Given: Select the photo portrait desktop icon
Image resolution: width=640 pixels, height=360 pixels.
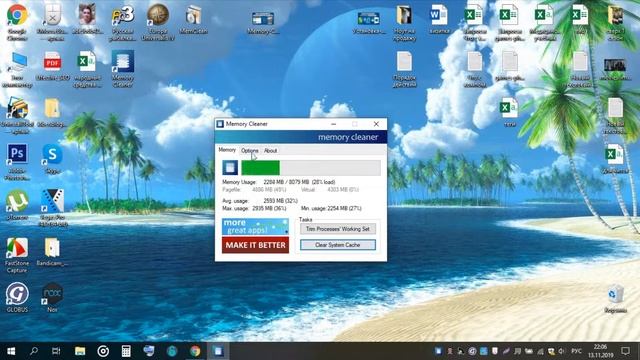Looking at the screenshot, I should tap(87, 20).
